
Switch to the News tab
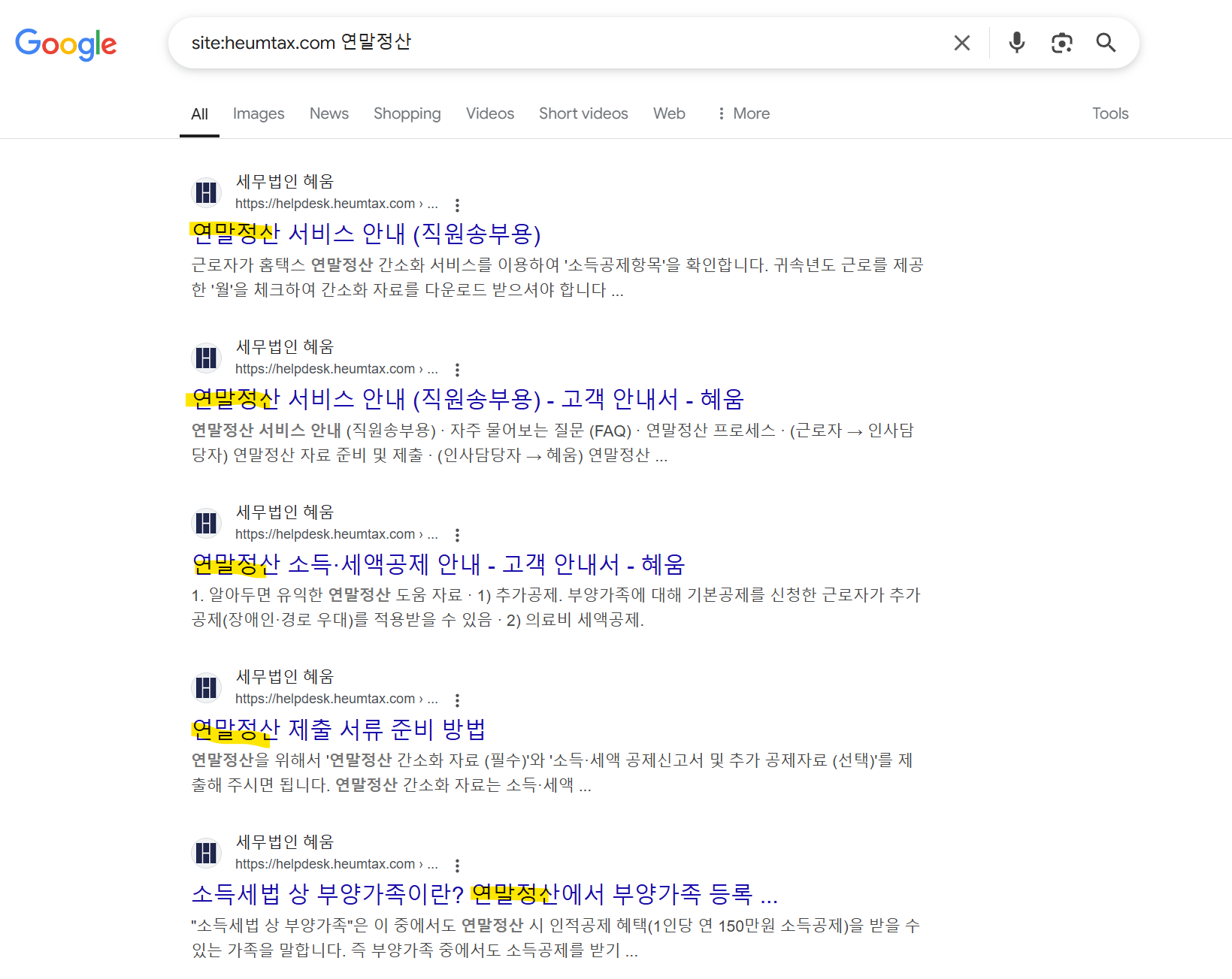pos(329,113)
